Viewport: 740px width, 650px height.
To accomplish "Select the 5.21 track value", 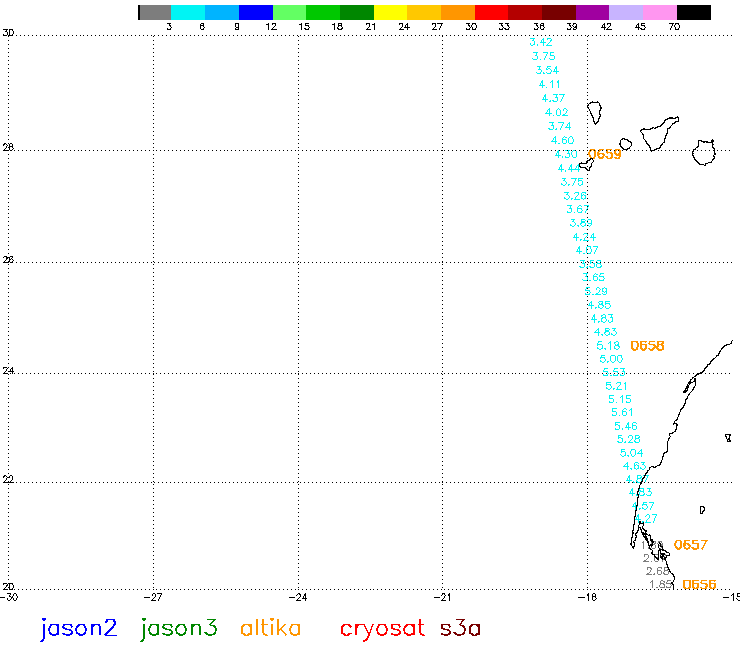I will pos(616,386).
